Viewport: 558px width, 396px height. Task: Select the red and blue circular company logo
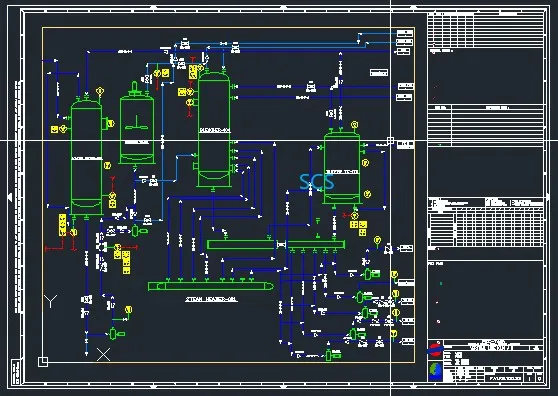pos(435,349)
